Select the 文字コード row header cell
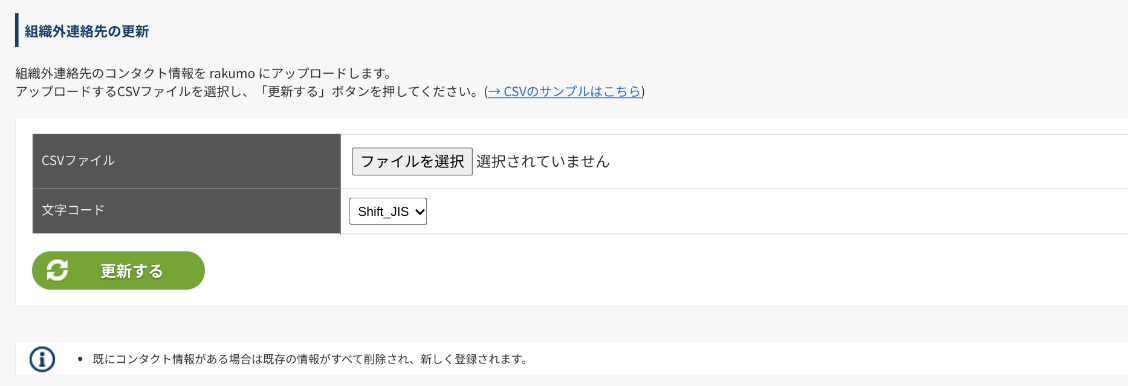Screen dimensions: 1128x386 pos(186,211)
